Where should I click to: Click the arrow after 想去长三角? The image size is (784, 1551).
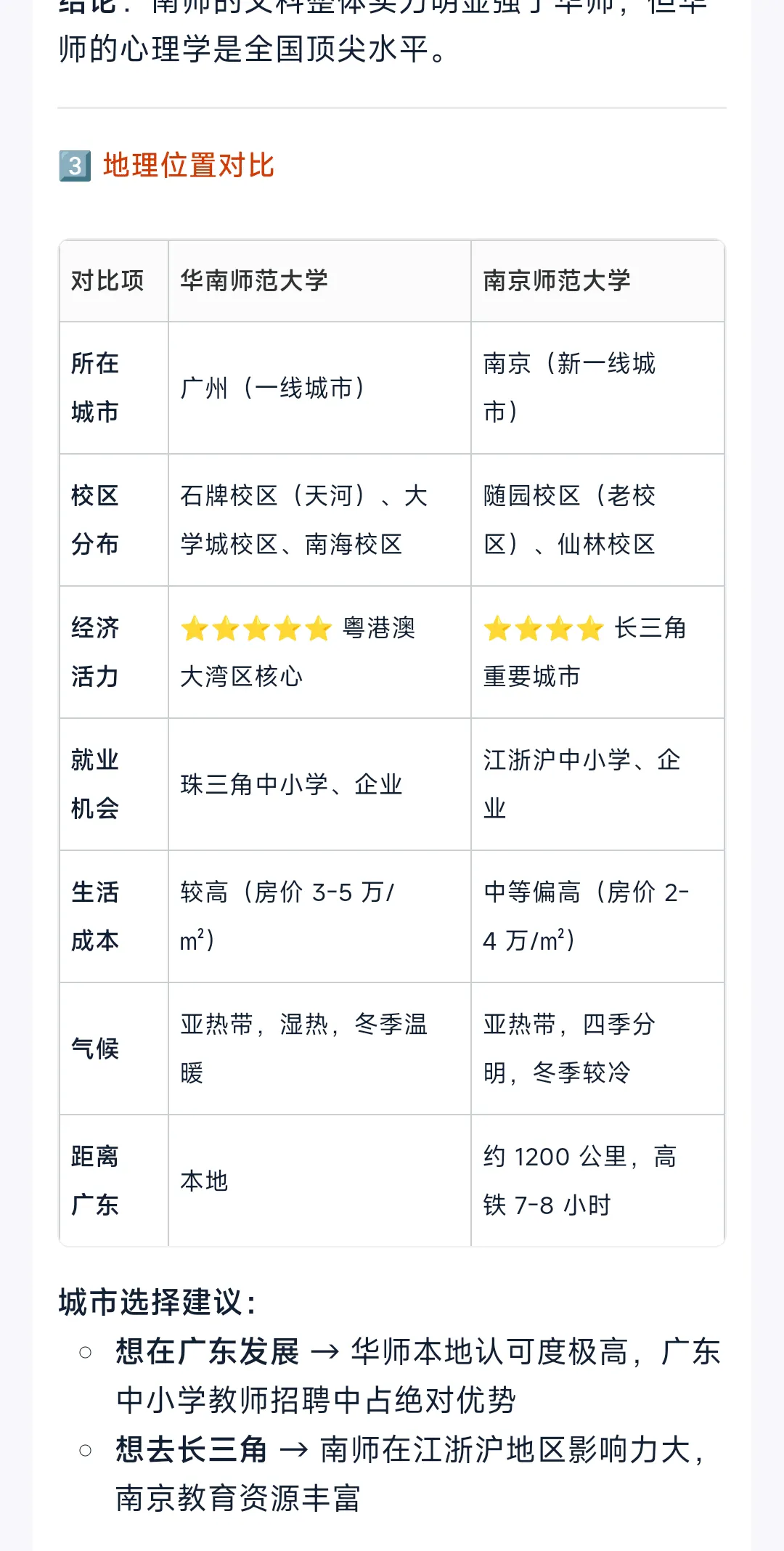(294, 1450)
